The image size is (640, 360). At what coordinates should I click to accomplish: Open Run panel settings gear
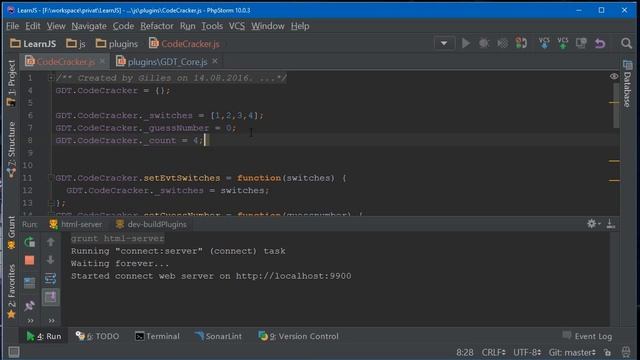coord(592,224)
